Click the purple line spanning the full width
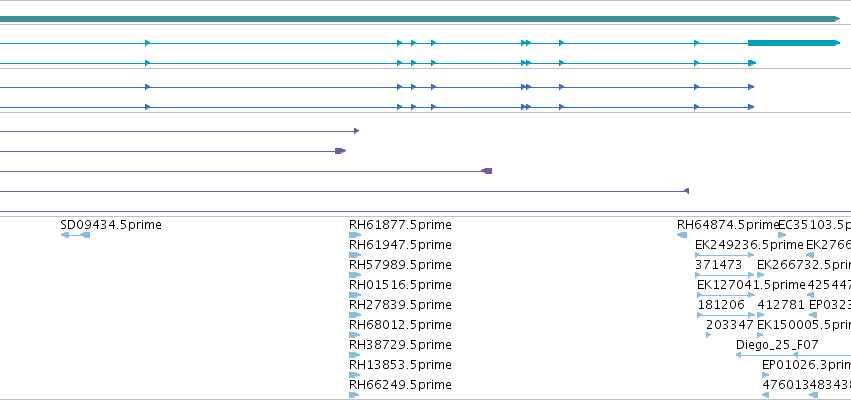 click(426, 211)
